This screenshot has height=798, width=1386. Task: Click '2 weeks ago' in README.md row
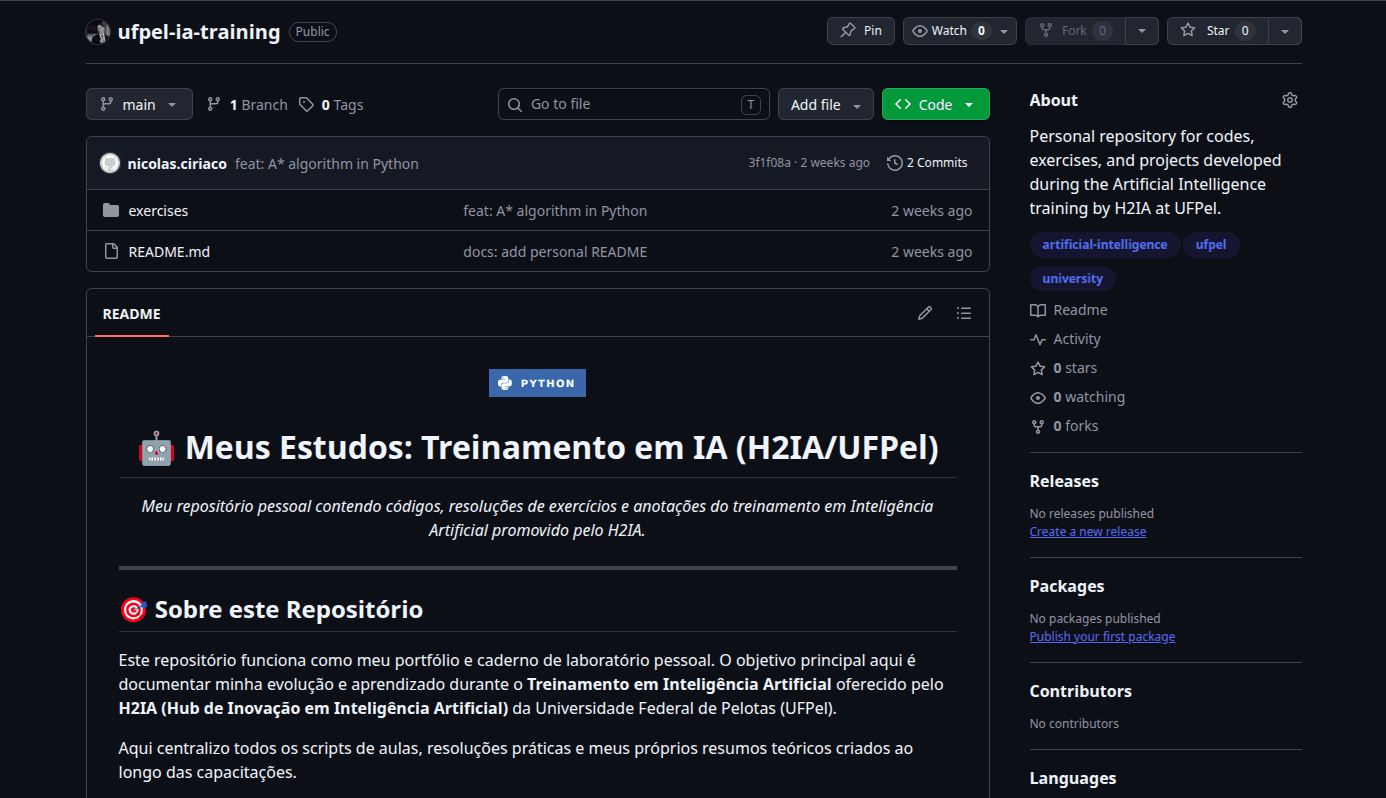click(x=931, y=252)
